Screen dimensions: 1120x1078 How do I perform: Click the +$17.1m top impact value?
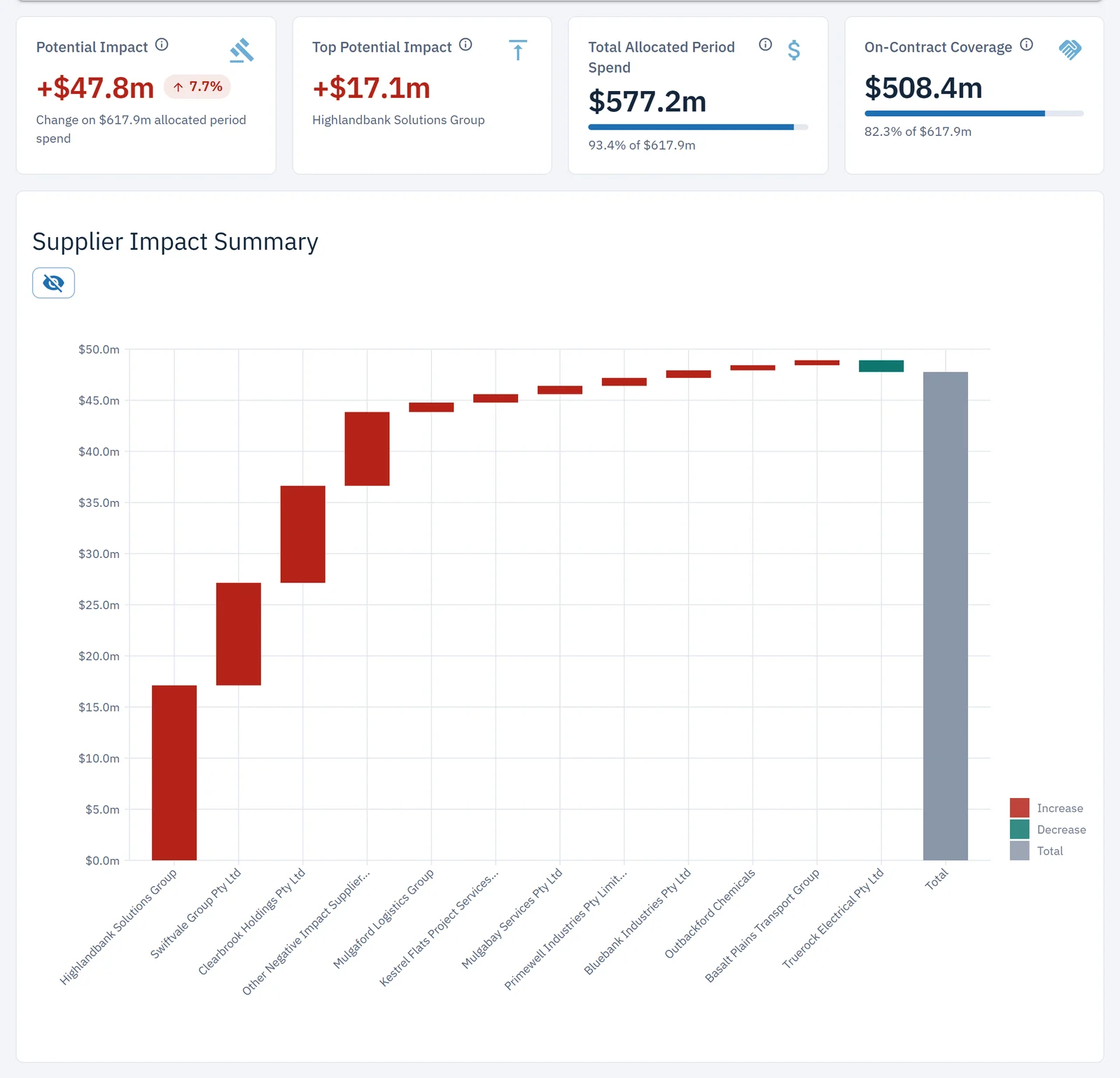click(x=371, y=88)
